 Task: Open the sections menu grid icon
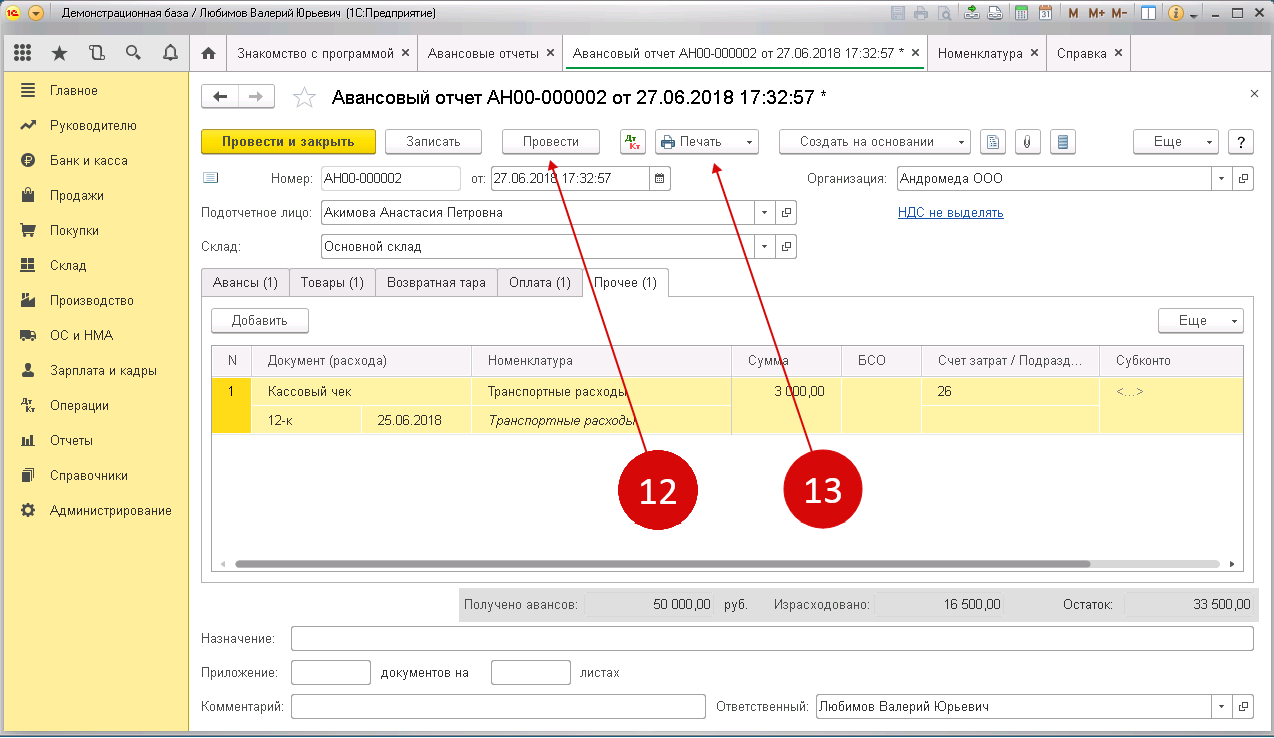[x=22, y=53]
